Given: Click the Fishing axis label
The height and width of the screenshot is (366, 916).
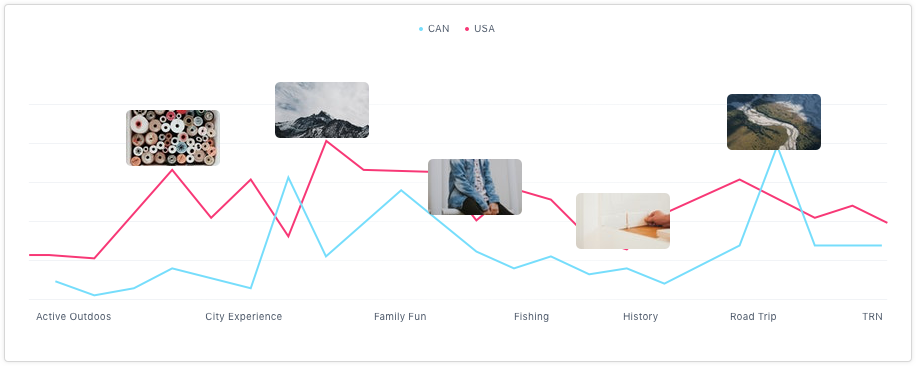Looking at the screenshot, I should (532, 316).
